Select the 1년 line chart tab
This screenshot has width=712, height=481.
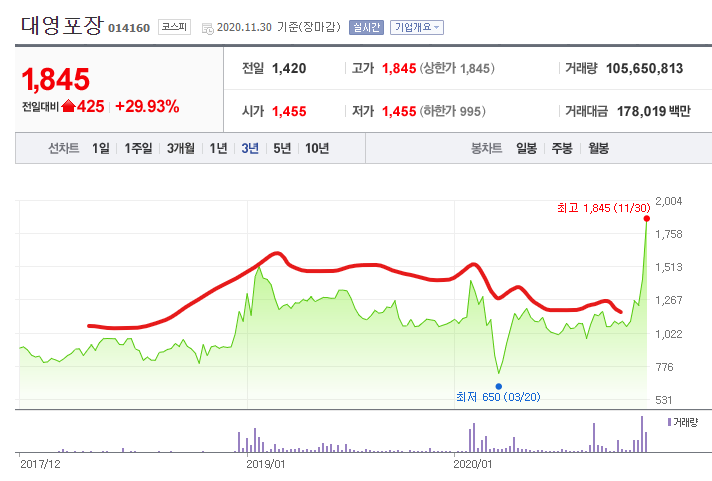click(218, 148)
